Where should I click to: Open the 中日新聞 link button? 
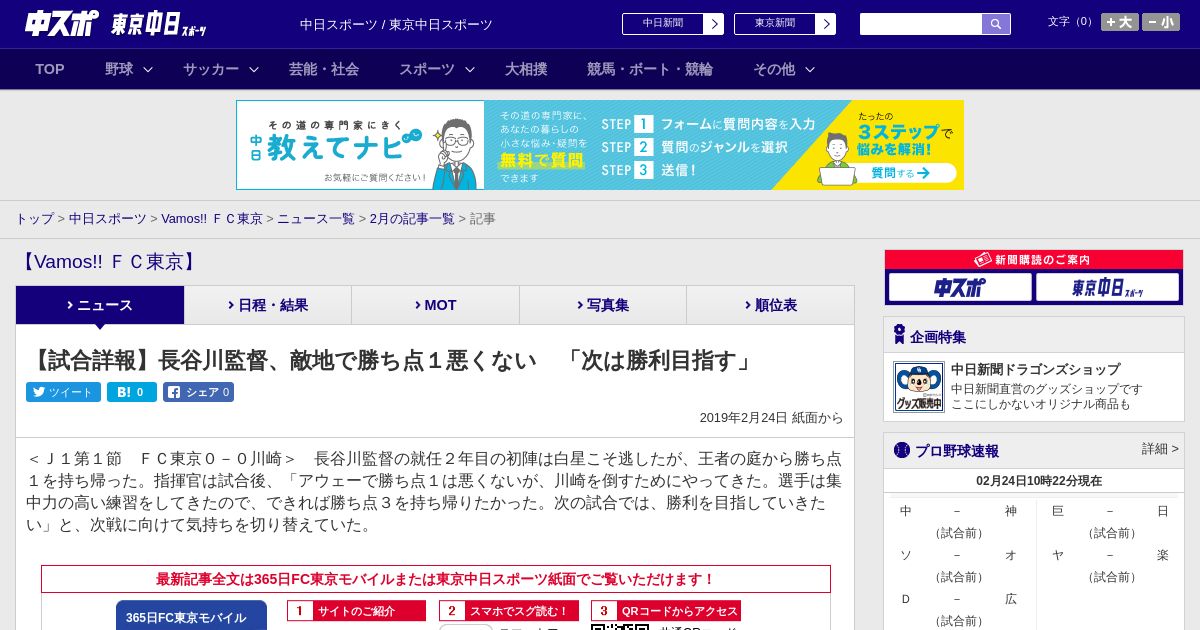[663, 24]
